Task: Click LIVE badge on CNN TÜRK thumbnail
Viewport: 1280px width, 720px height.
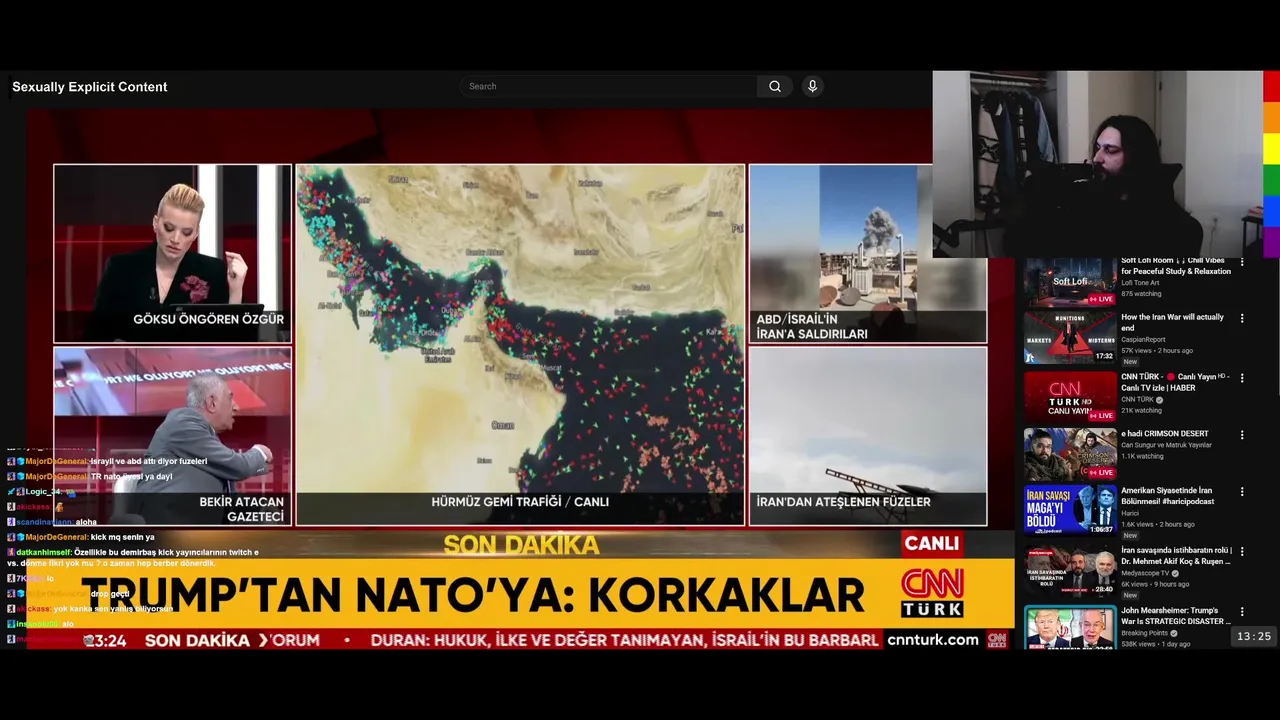Action: click(x=1101, y=415)
